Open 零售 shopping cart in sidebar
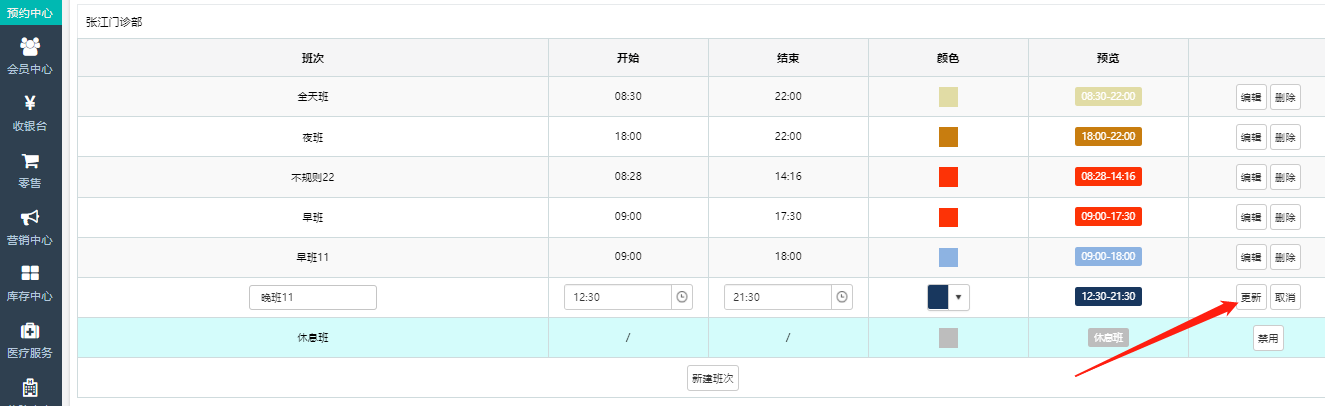The height and width of the screenshot is (406, 1325). click(30, 170)
